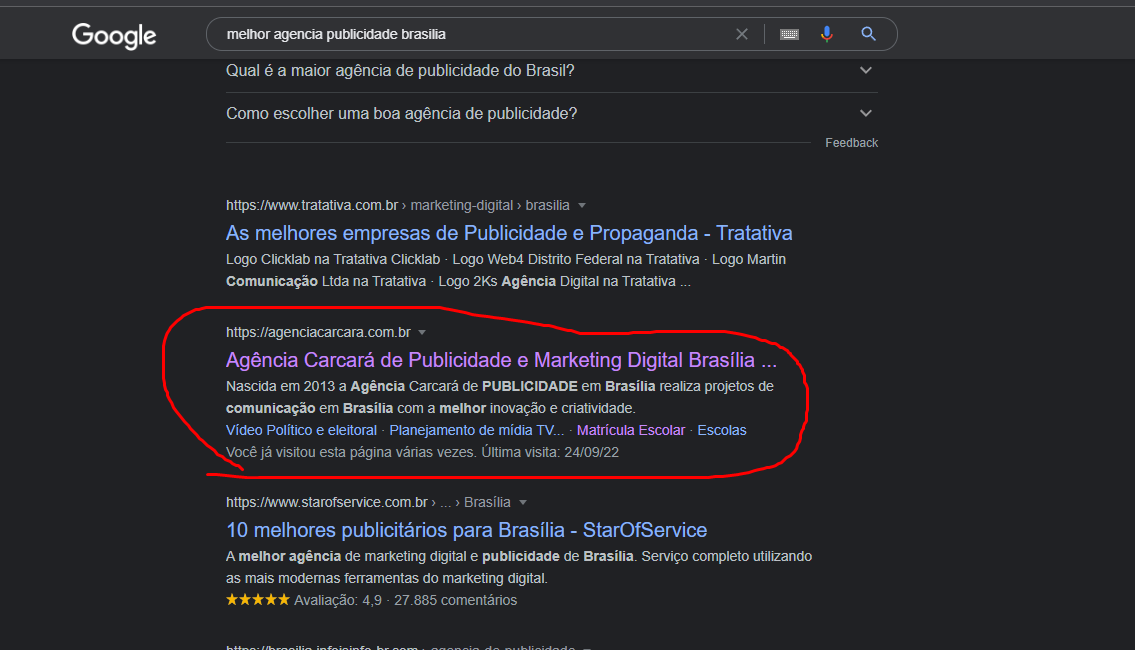Click the https://www.starofservice.com.br URL text
Screen dimensions: 1135x650
(x=326, y=502)
